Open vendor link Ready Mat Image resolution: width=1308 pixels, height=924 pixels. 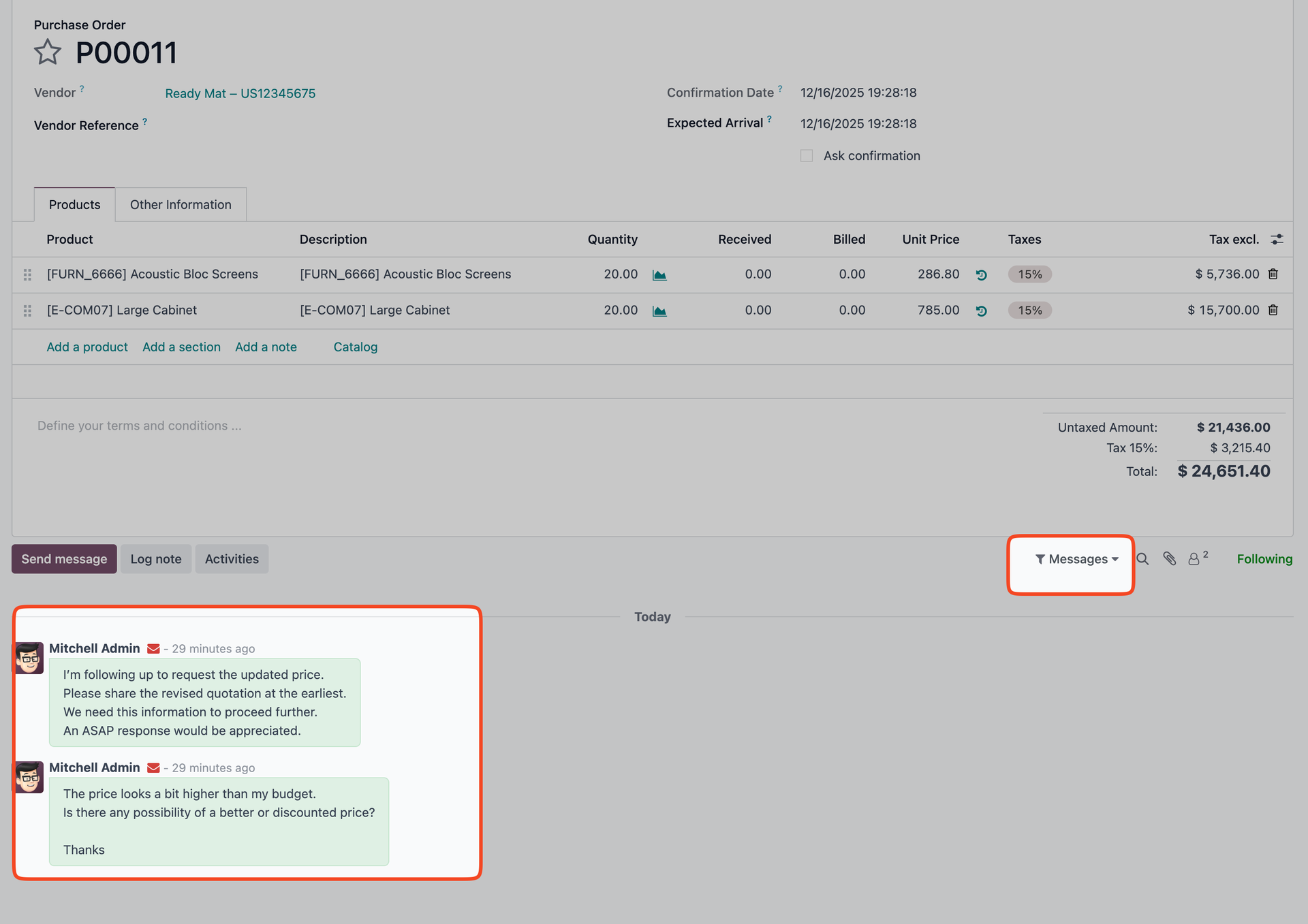[240, 93]
